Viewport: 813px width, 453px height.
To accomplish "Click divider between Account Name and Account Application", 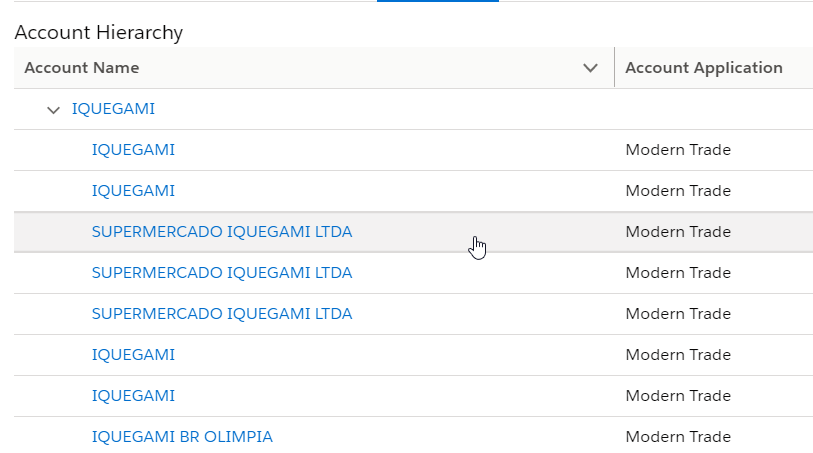I will point(614,68).
